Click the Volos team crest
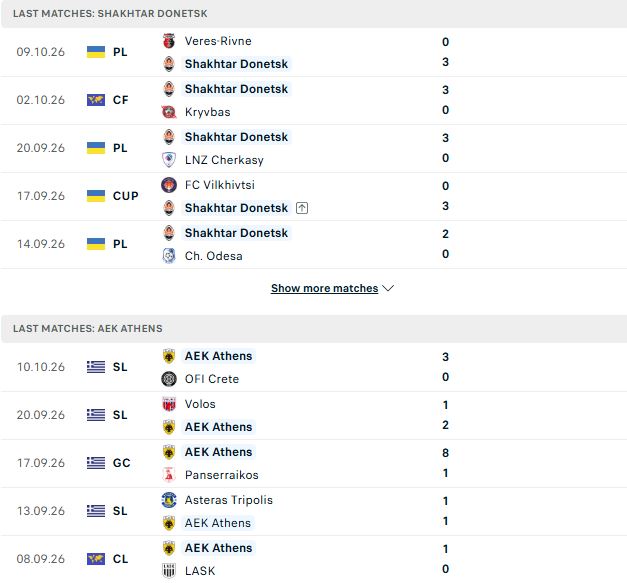 (x=169, y=404)
